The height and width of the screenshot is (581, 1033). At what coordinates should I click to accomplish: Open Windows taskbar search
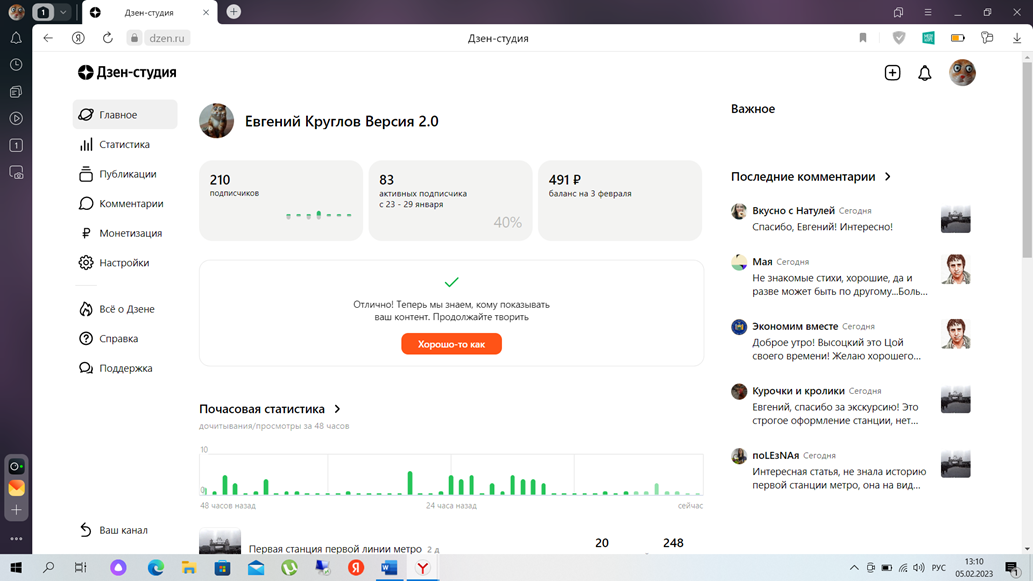point(48,567)
